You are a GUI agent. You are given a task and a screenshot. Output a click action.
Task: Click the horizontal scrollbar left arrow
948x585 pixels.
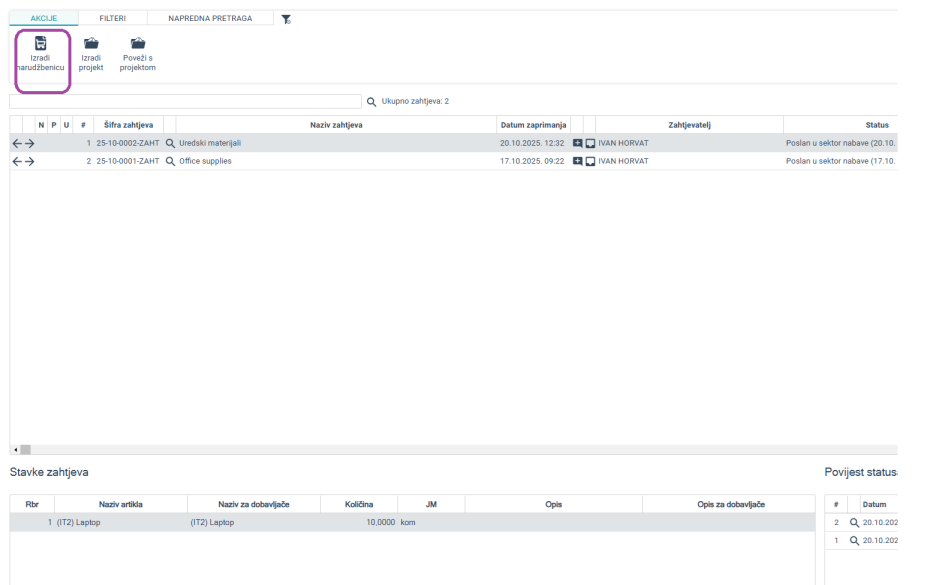(x=15, y=449)
